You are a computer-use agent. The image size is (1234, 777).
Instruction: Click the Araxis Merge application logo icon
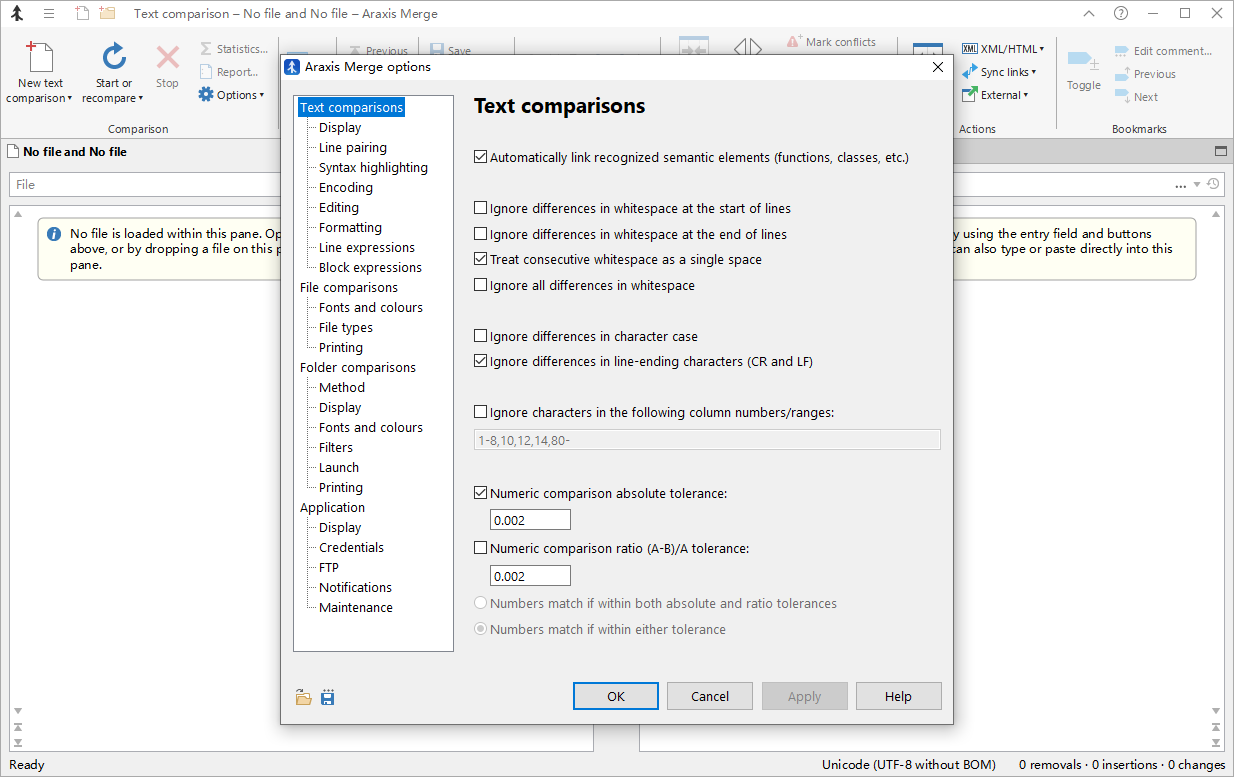(16, 14)
